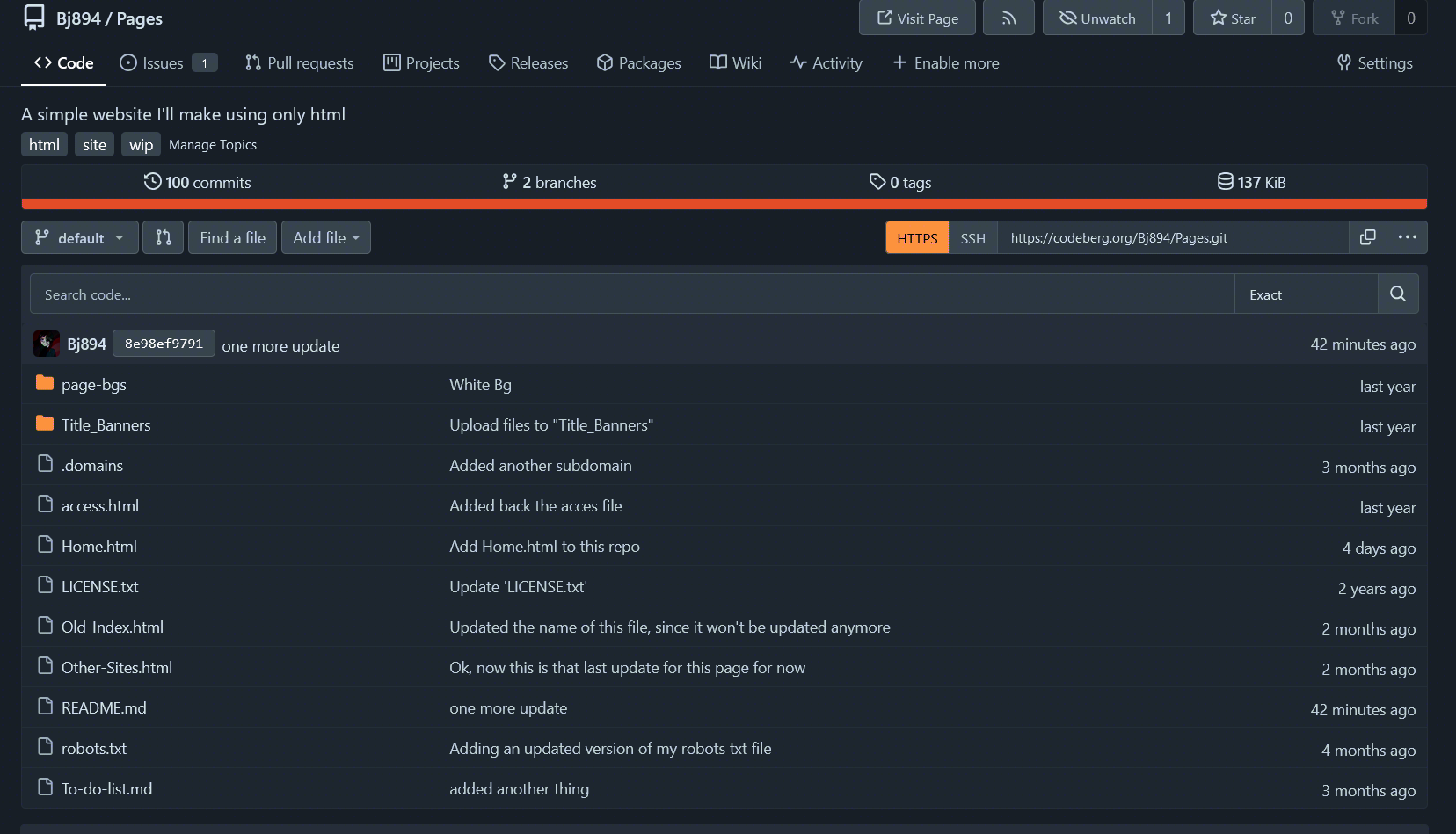The image size is (1456, 834).
Task: Switch to Pull requests tab
Action: pyautogui.click(x=299, y=62)
